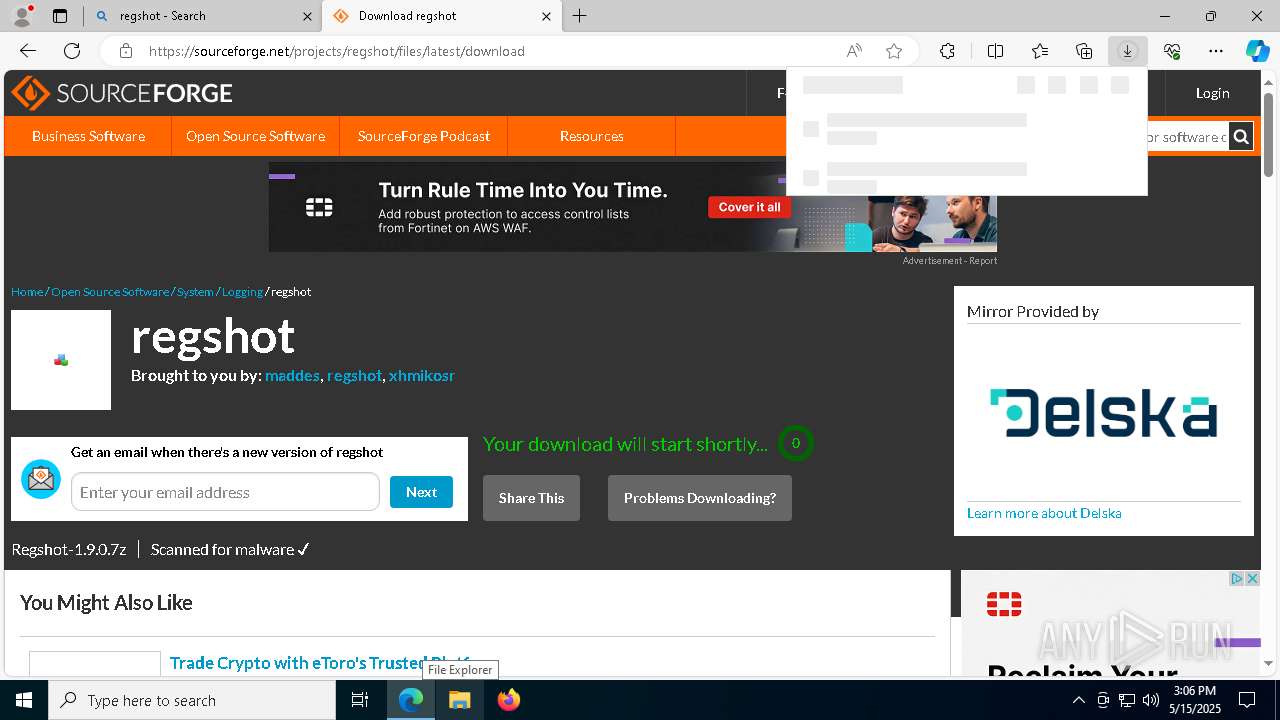Open the Edge profile icon
This screenshot has width=1280, height=720.
click(x=21, y=16)
